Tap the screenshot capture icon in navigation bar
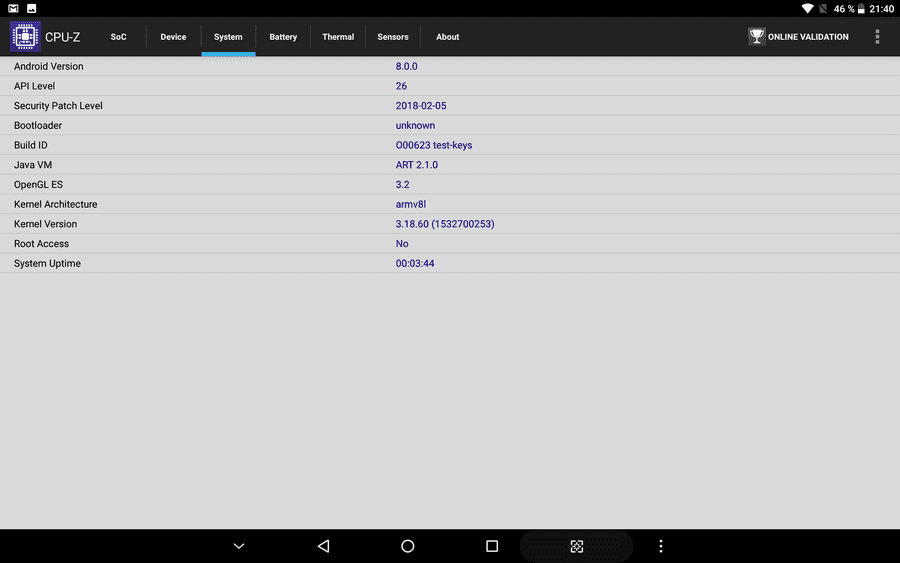 [x=577, y=546]
